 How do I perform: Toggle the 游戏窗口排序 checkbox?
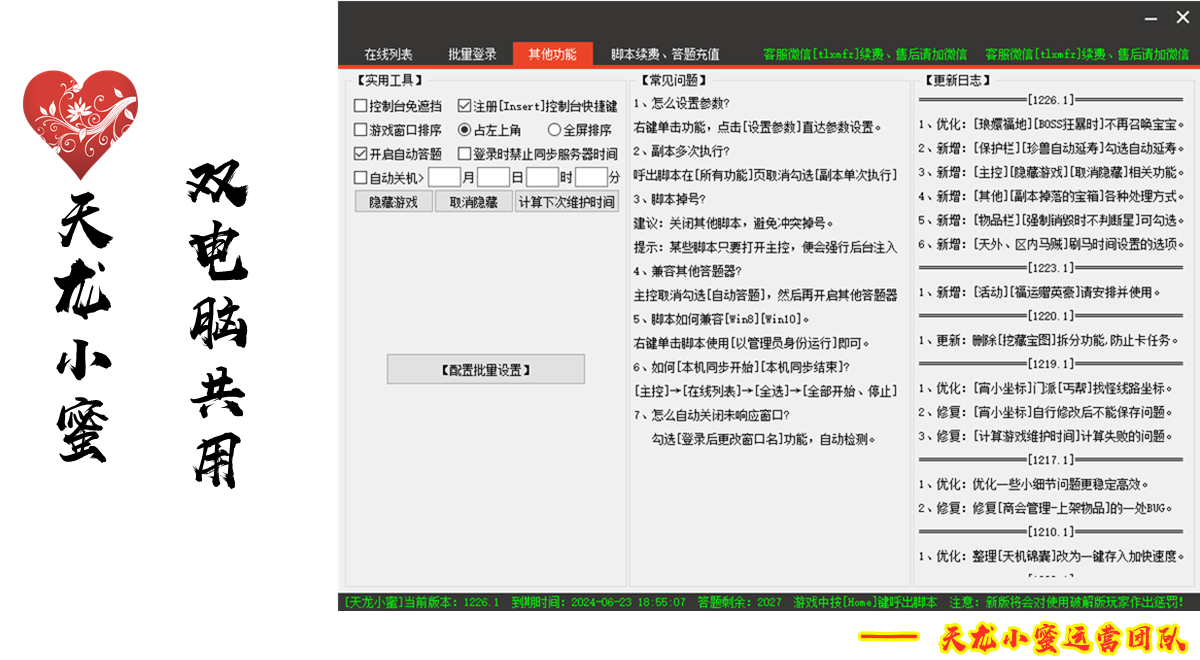pos(361,130)
